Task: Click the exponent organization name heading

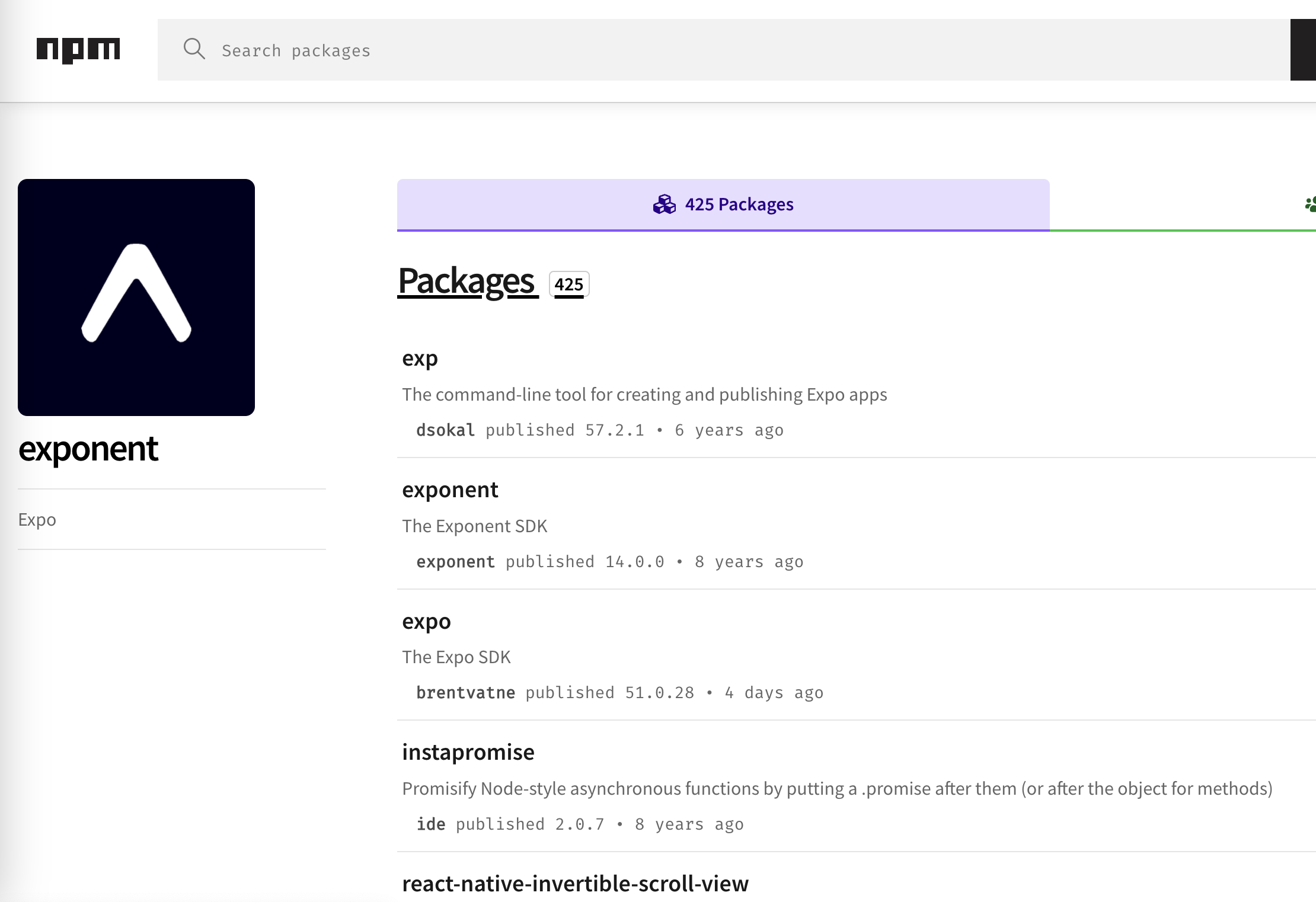Action: 88,449
